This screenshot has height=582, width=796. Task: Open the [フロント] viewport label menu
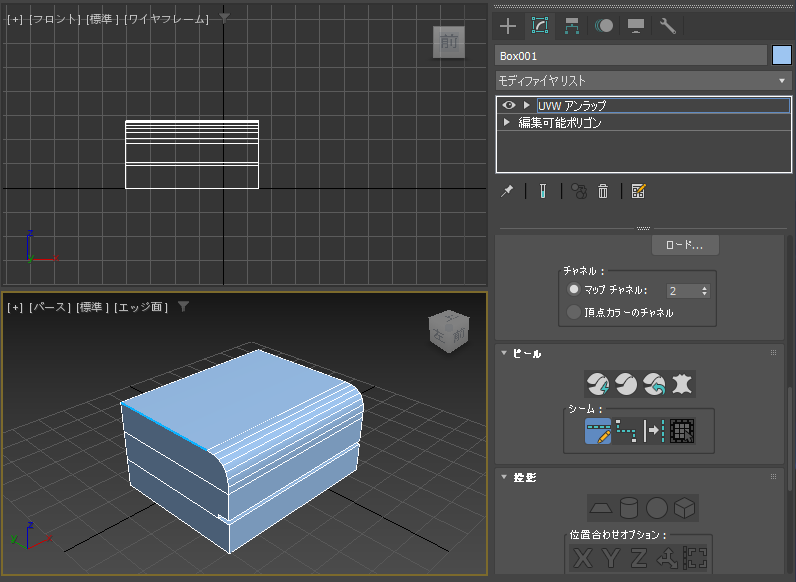click(55, 19)
